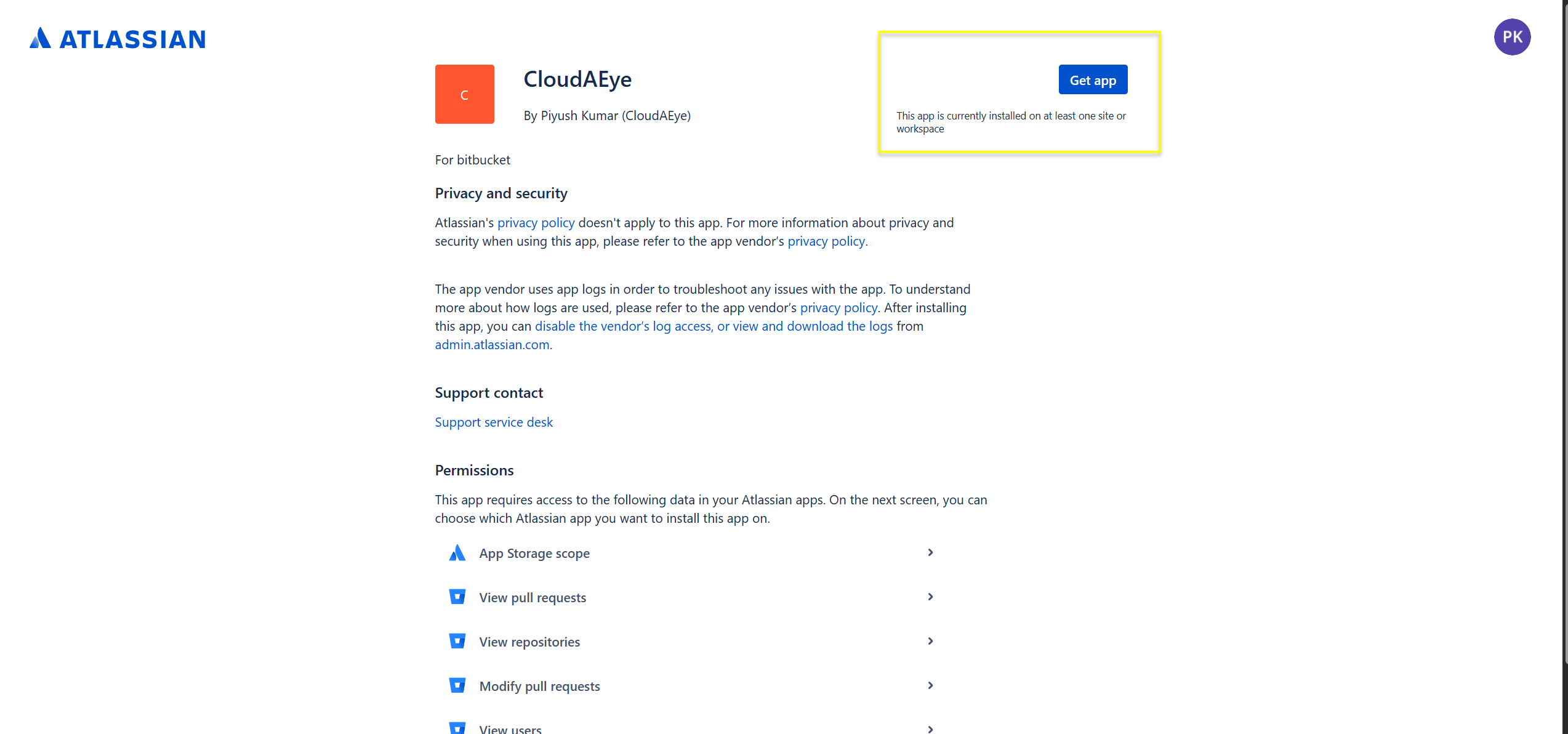
Task: Click Bitbucket icon next to View repositories
Action: 457,641
